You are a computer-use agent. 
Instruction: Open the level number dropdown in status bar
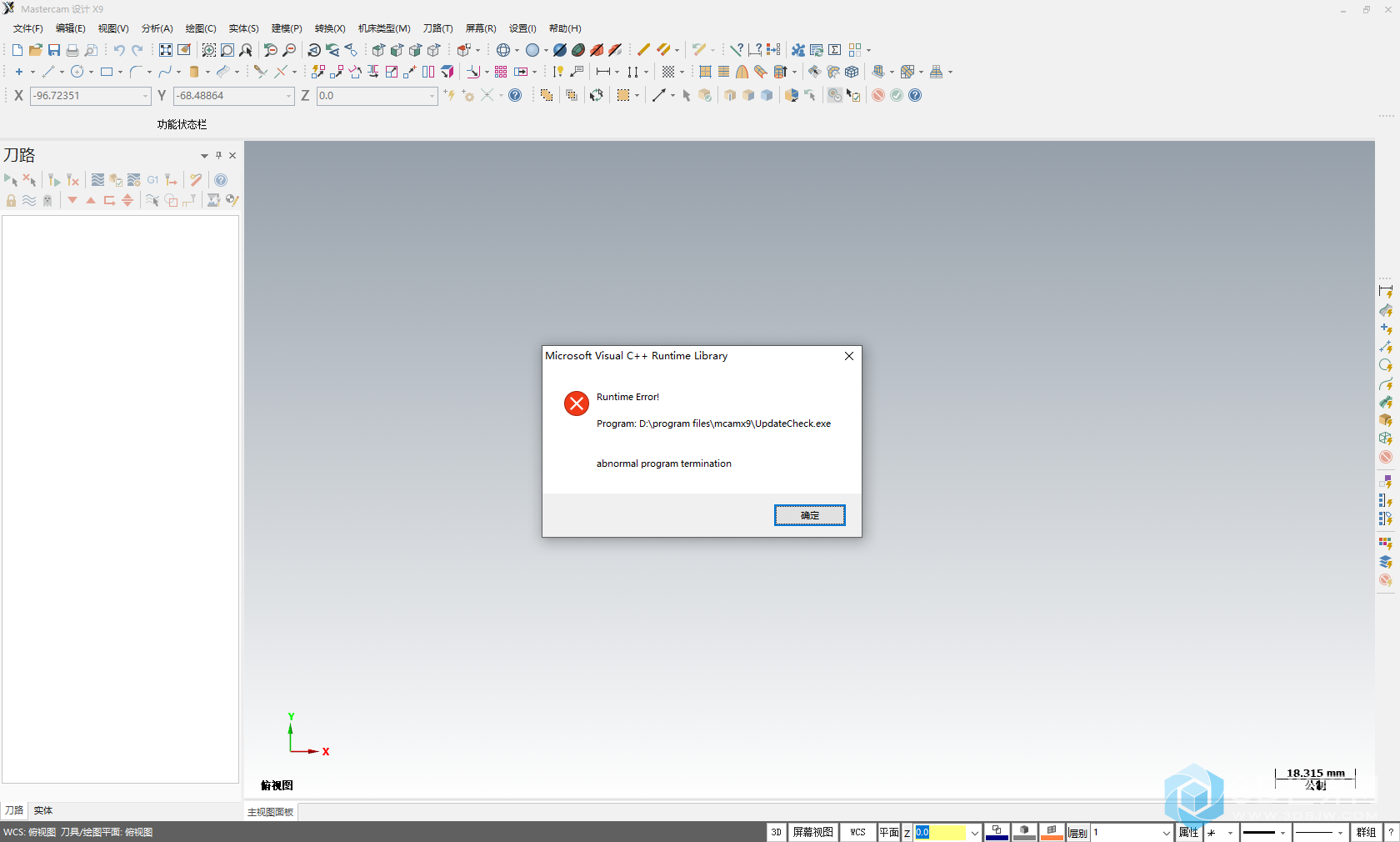[x=1167, y=833]
